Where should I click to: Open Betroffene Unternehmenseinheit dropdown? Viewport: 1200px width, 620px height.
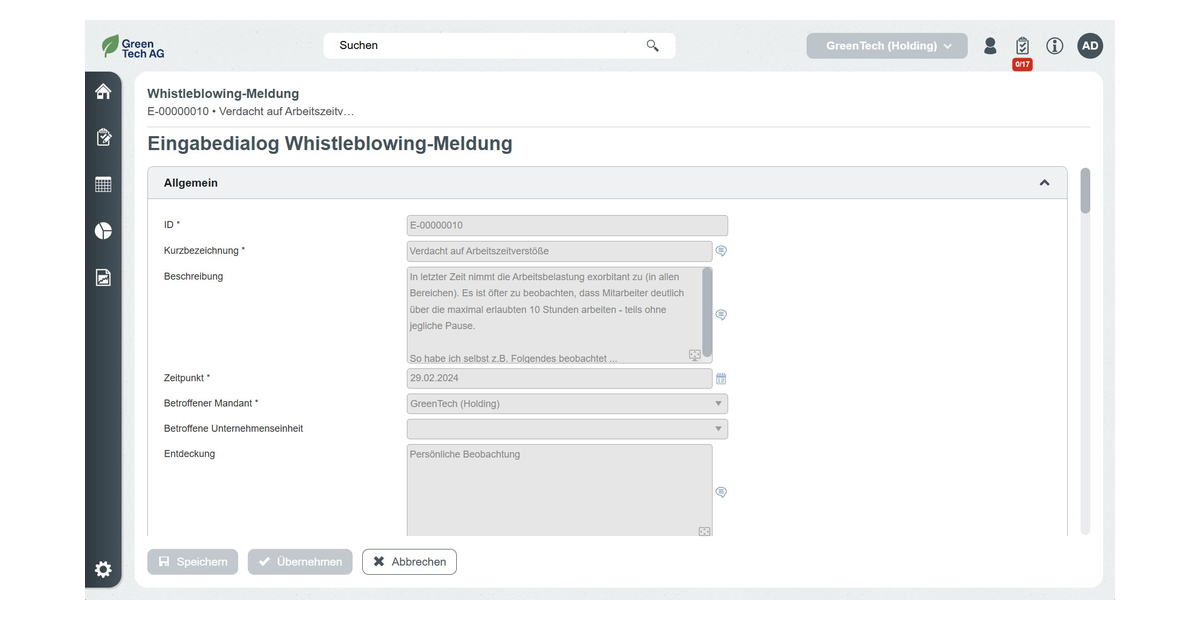tap(567, 429)
